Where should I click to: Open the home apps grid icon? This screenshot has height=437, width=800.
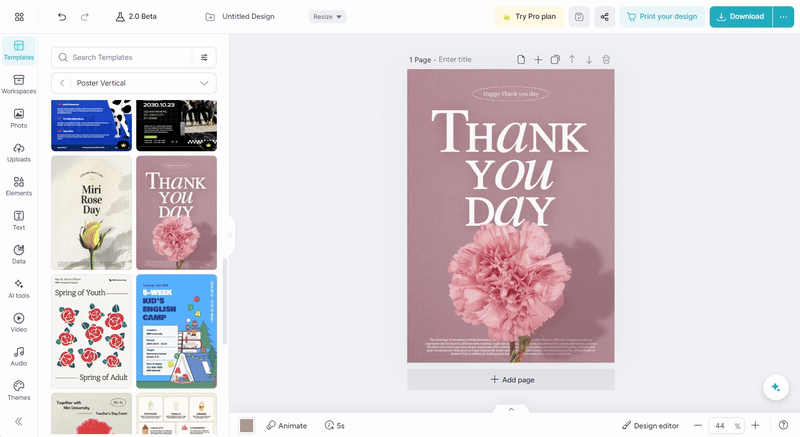(19, 17)
